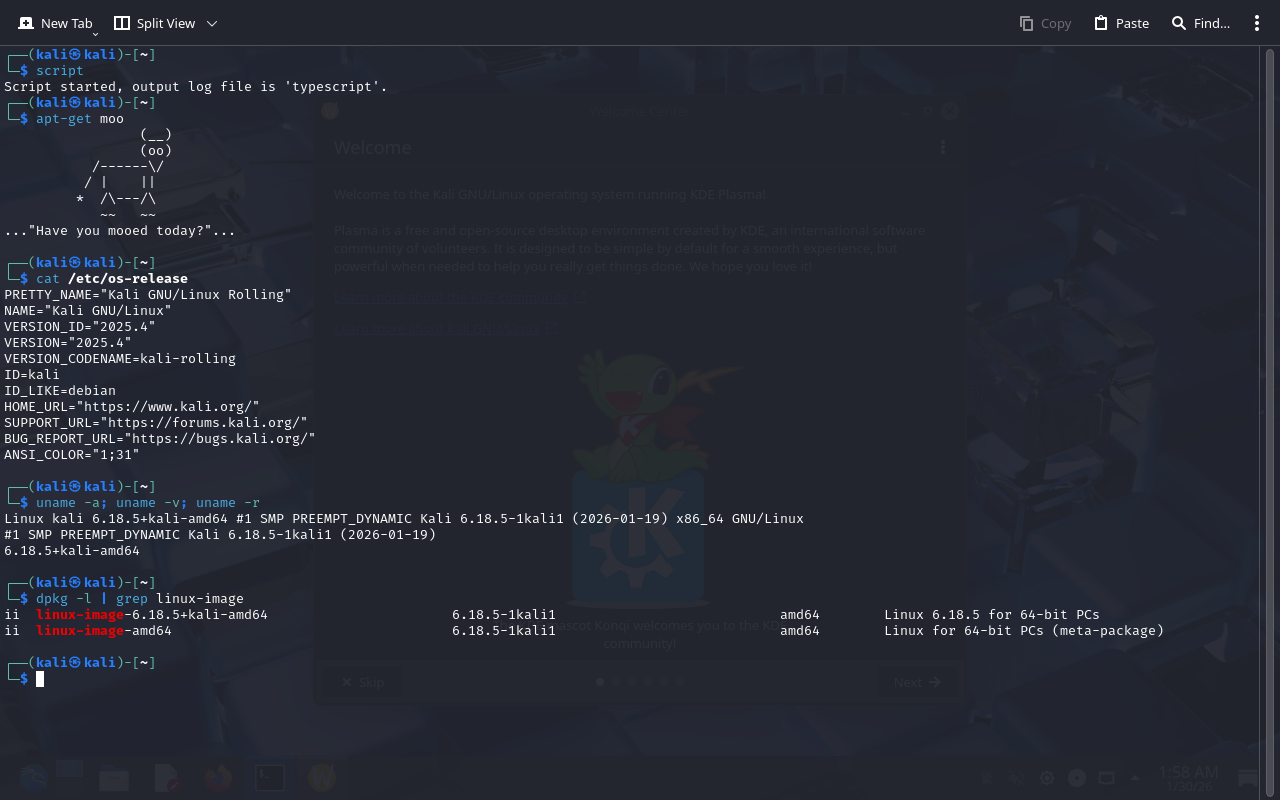The image size is (1280, 800).
Task: Open the New Tab dropdown arrow
Action: 95,34
